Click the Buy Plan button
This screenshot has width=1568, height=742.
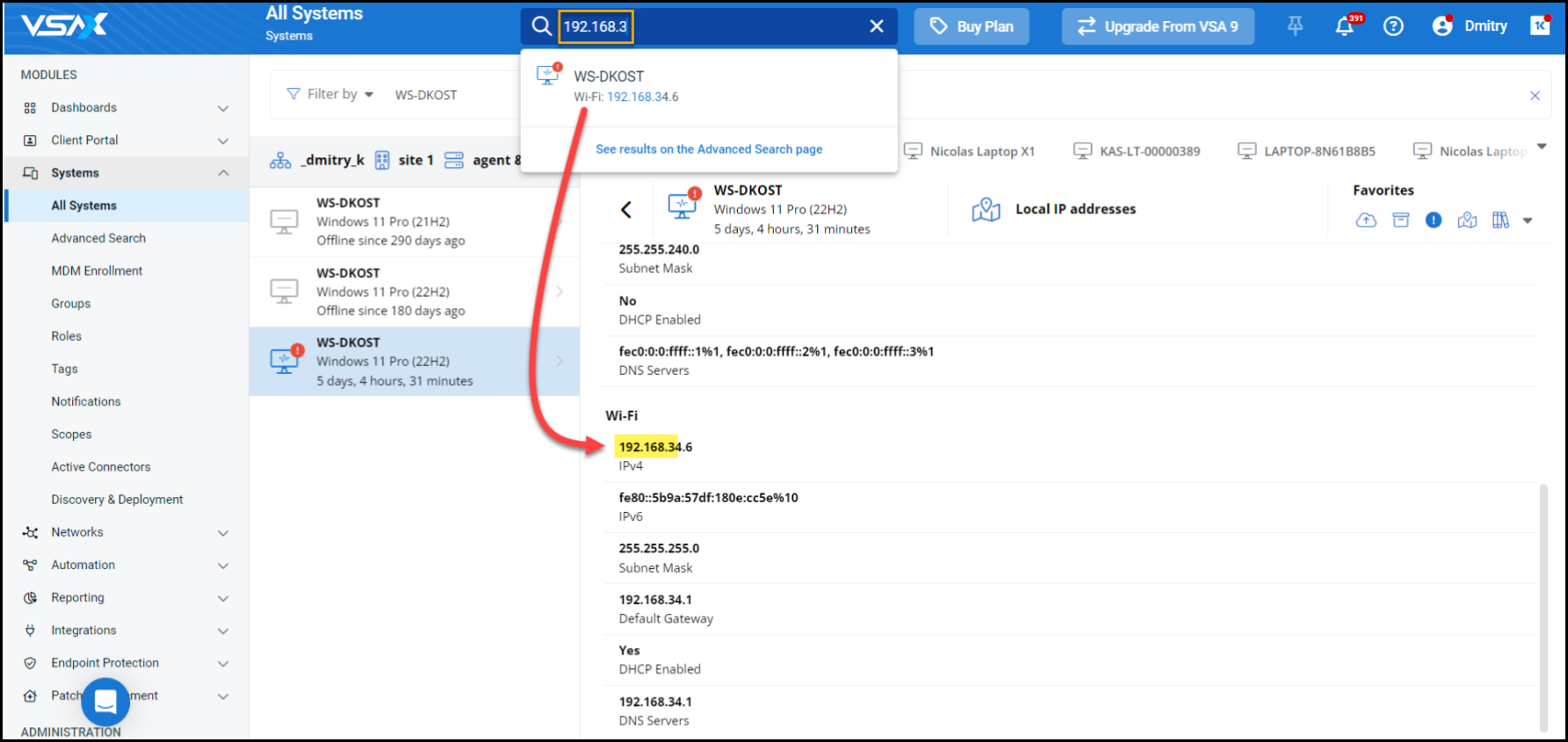972,26
